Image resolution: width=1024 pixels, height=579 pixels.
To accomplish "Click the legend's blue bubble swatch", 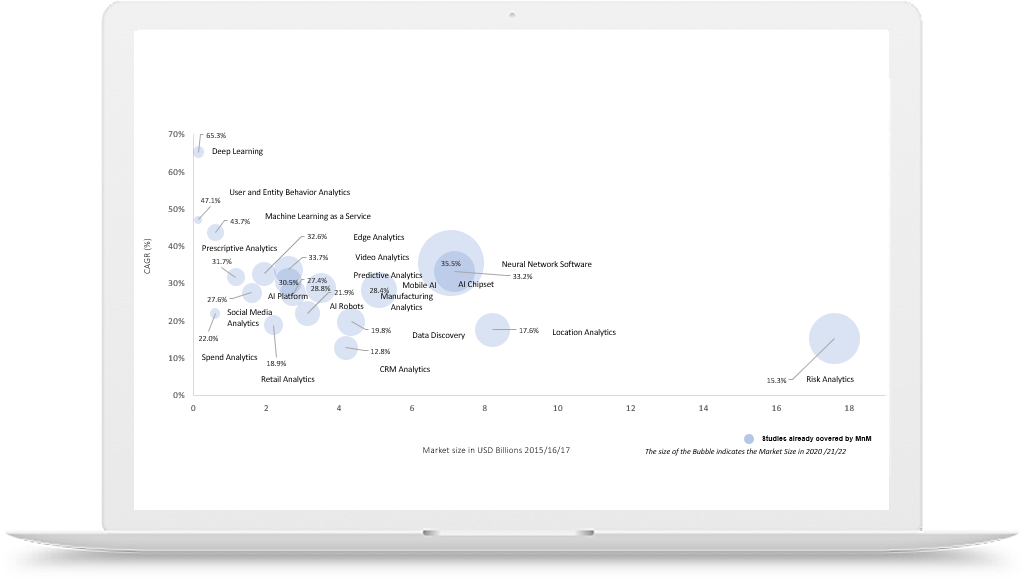I will [749, 438].
